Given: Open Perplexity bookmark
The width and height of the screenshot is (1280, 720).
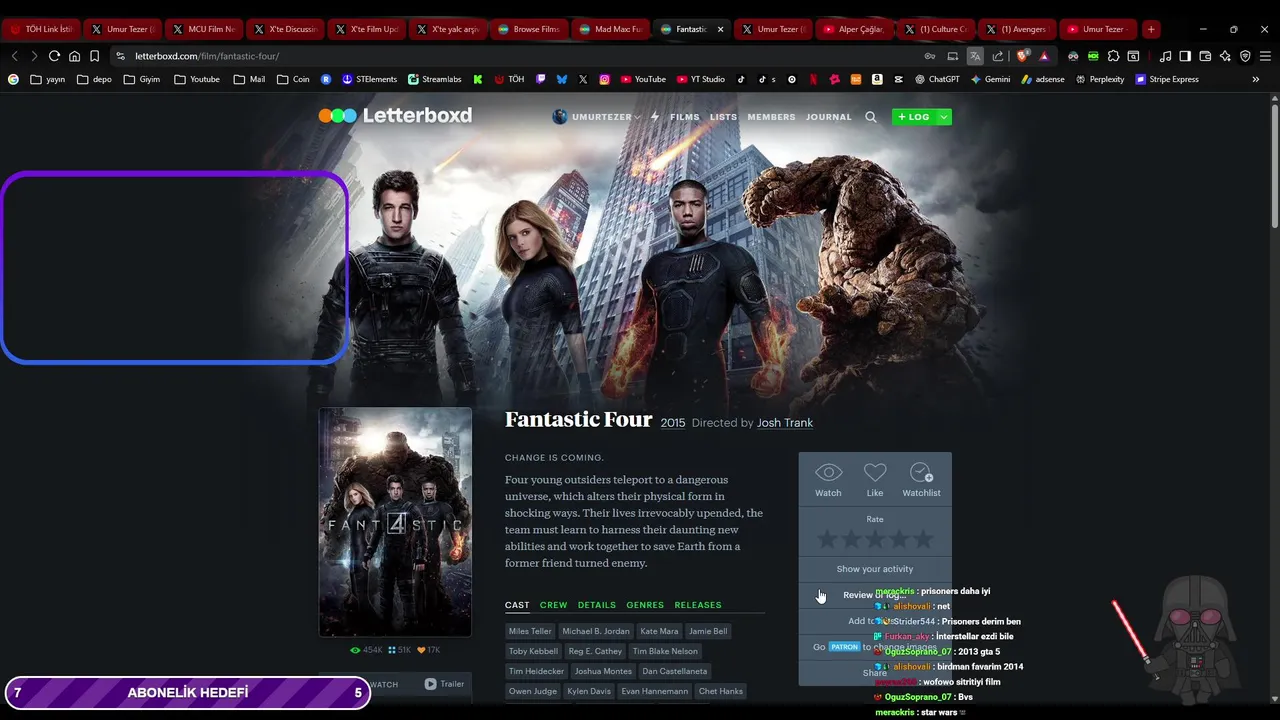Looking at the screenshot, I should [x=1100, y=79].
